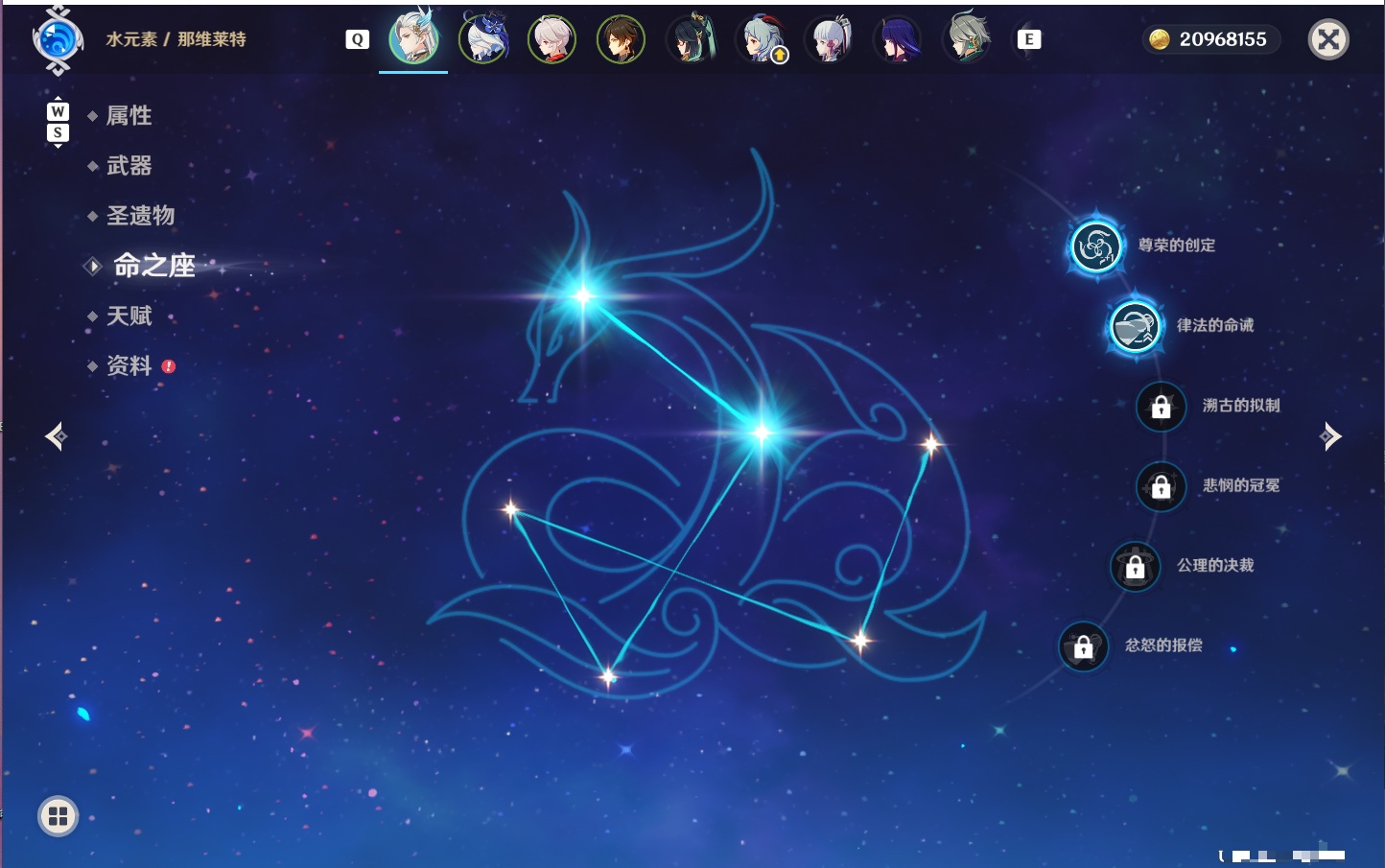The image size is (1385, 868).
Task: Open the 属性 attributes tab
Action: pyautogui.click(x=129, y=116)
